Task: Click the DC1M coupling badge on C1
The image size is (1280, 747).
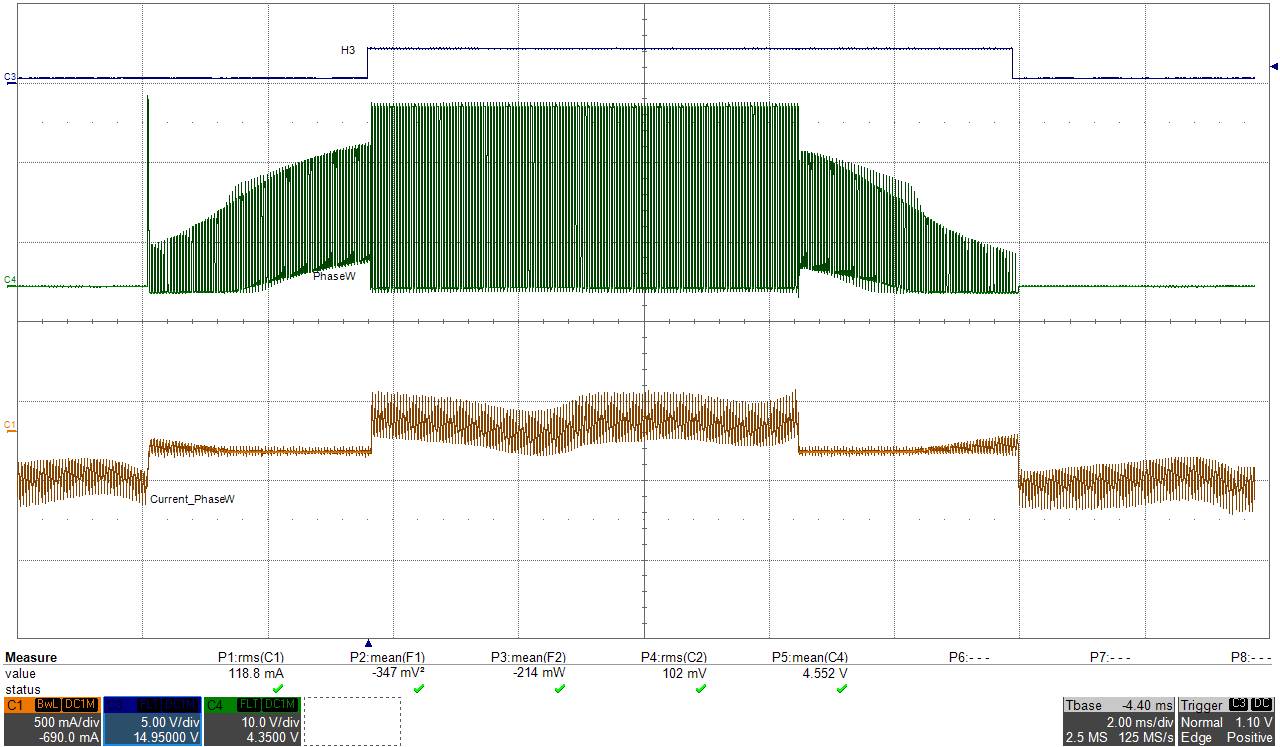Action: point(81,705)
